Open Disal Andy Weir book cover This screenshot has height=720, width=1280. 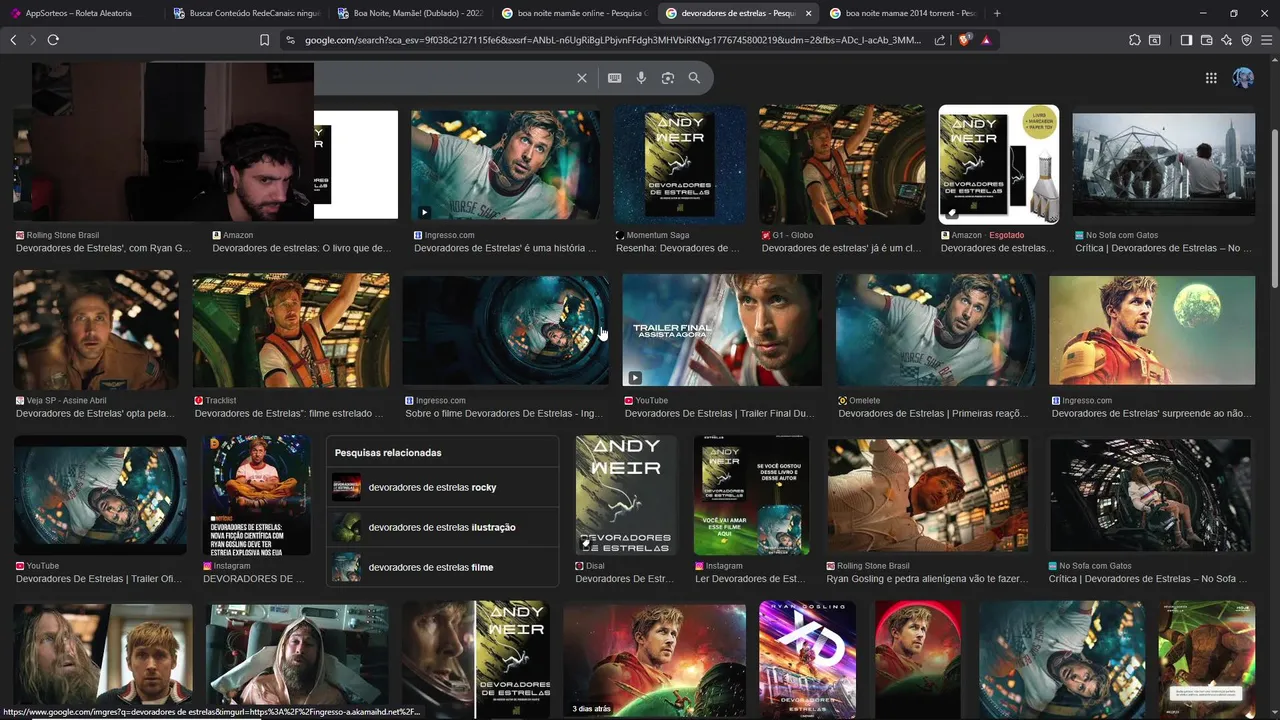(626, 495)
